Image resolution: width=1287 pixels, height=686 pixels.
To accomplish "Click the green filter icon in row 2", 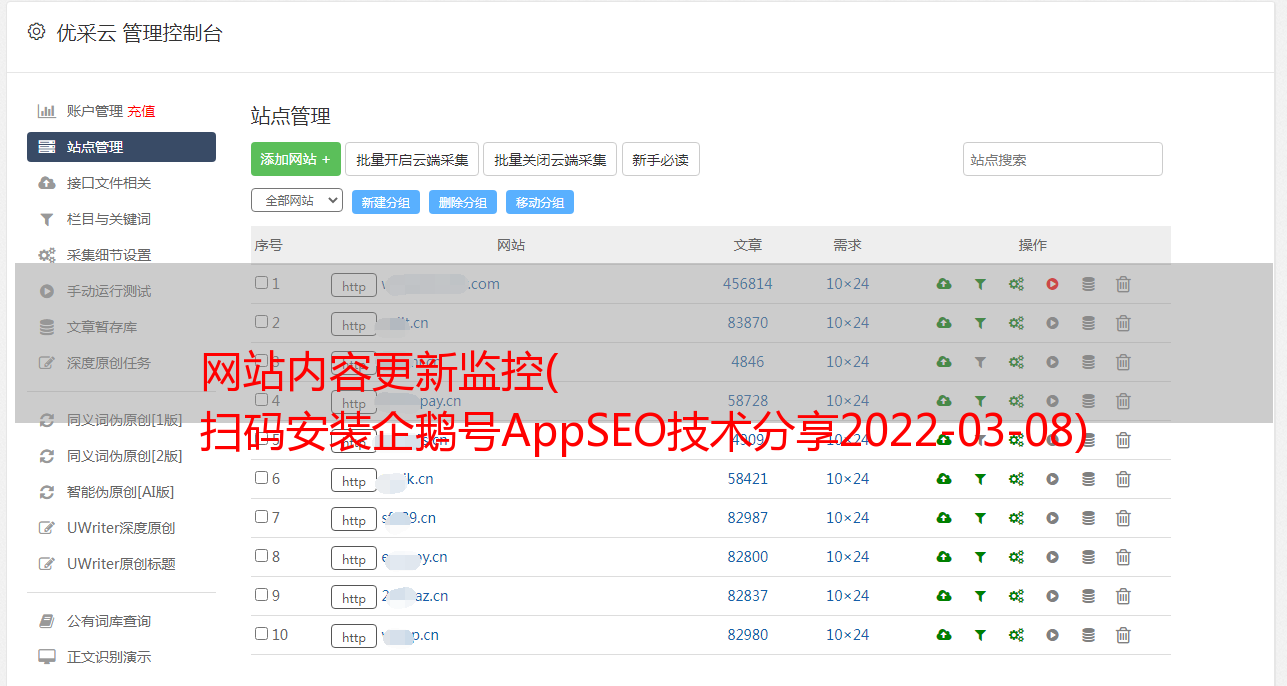I will click(980, 323).
